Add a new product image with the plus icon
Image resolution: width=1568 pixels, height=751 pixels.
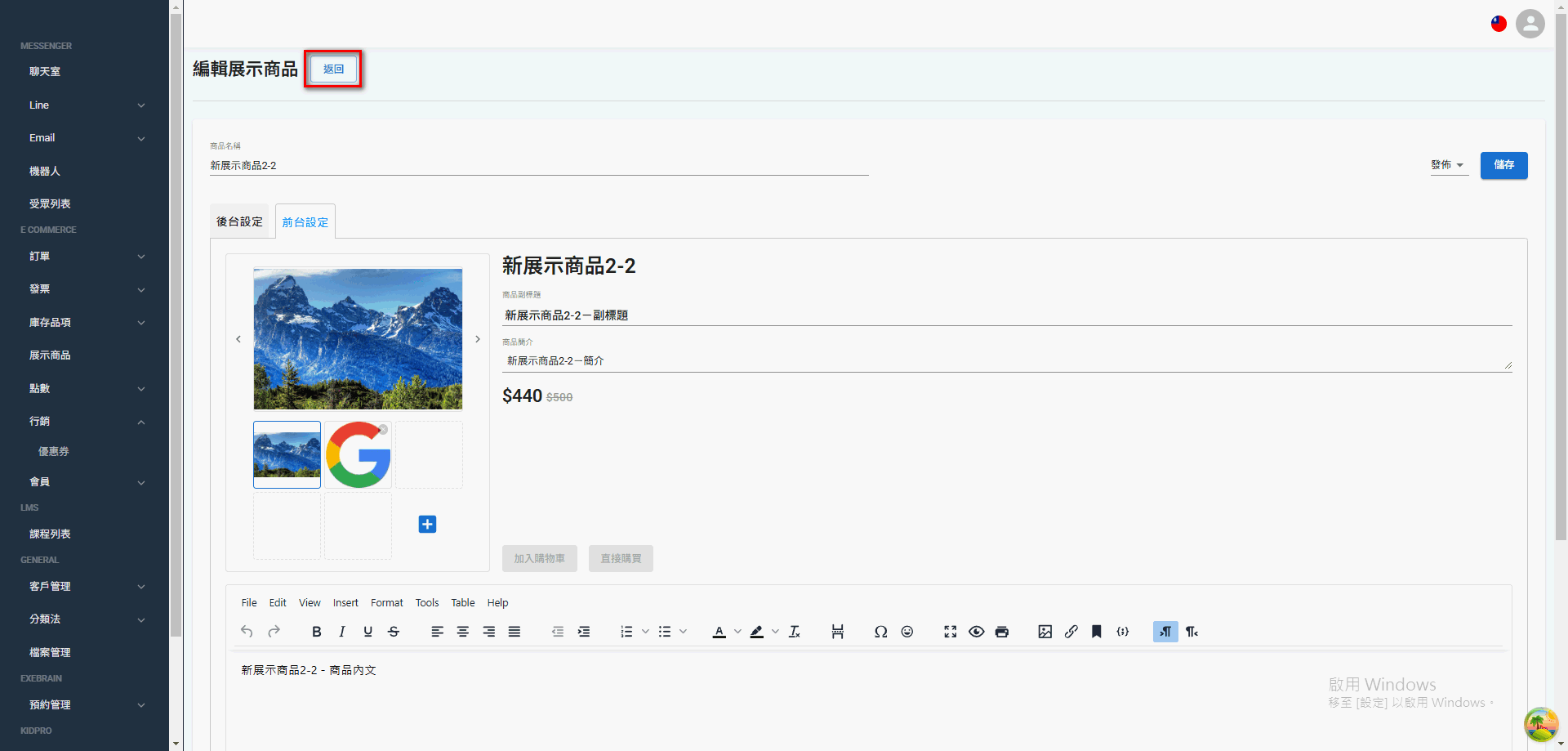pos(427,524)
